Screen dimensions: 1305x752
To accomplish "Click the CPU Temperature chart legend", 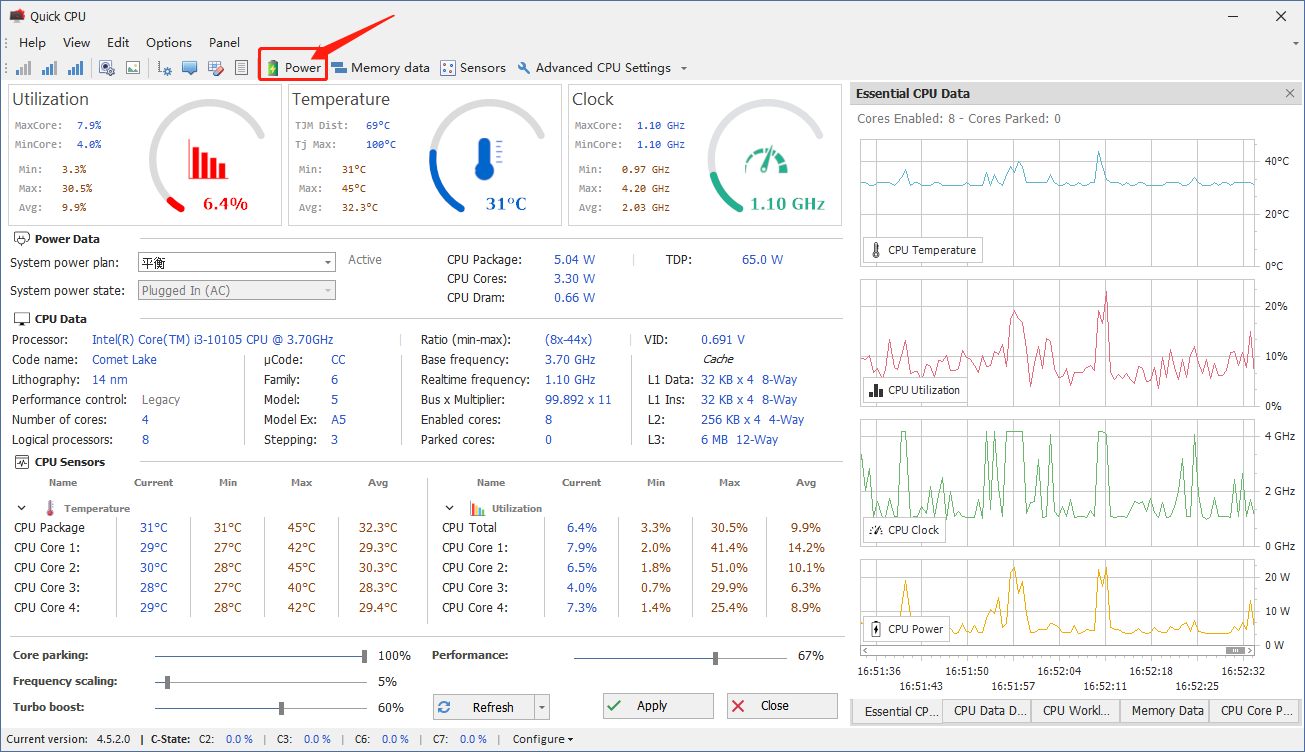I will click(922, 250).
